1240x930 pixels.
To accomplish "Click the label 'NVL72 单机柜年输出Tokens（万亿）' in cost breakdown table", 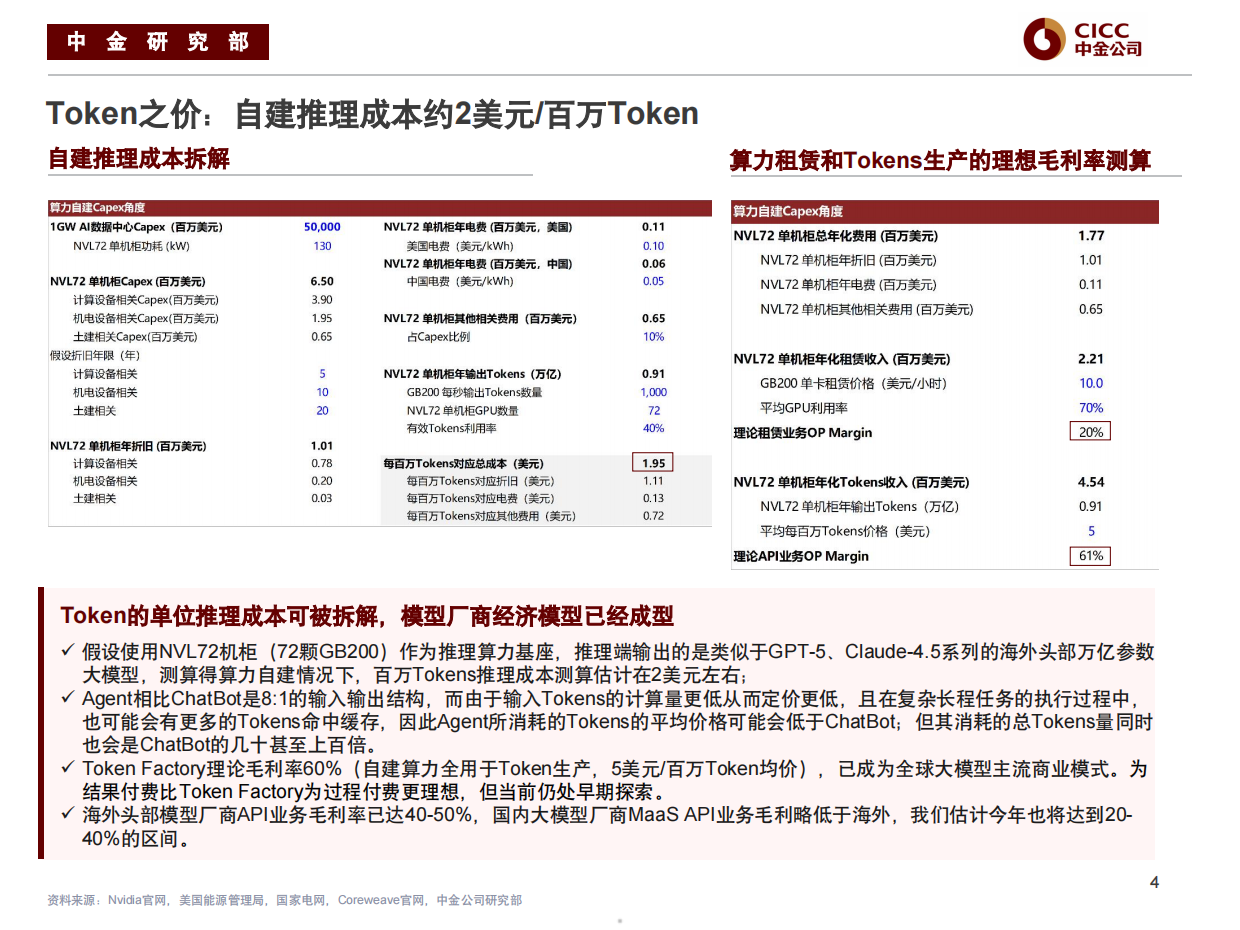I will click(472, 374).
